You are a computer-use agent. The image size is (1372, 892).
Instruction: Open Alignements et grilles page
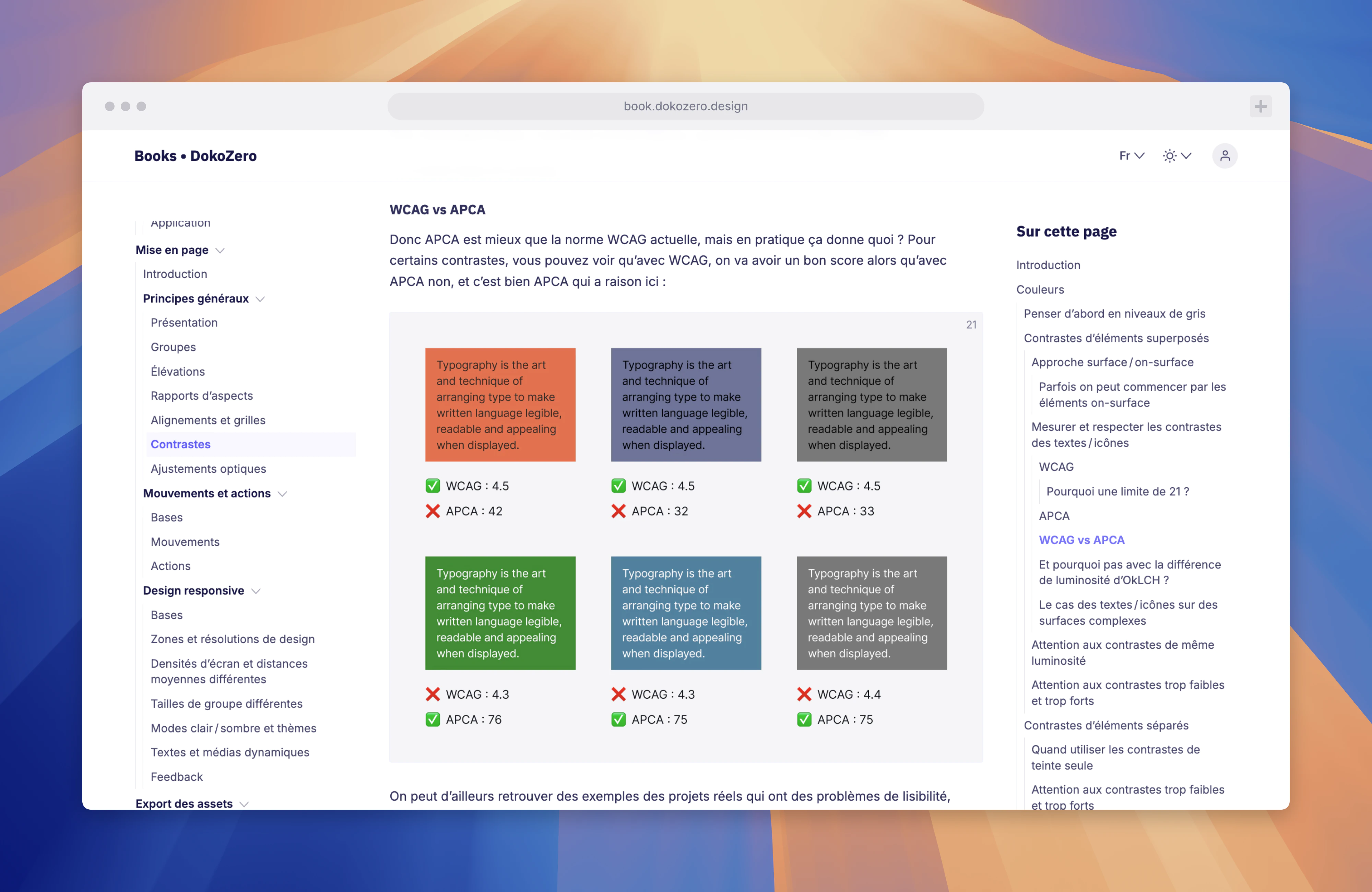[208, 420]
